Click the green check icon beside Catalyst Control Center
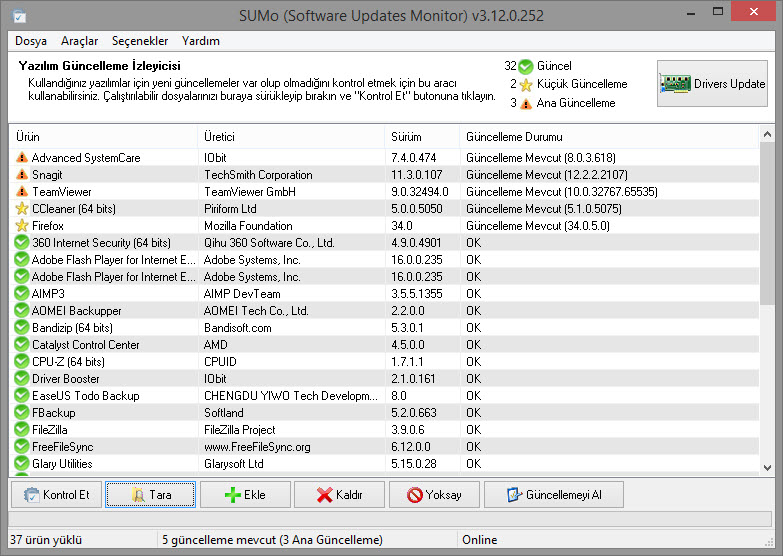The width and height of the screenshot is (783, 556). [21, 344]
